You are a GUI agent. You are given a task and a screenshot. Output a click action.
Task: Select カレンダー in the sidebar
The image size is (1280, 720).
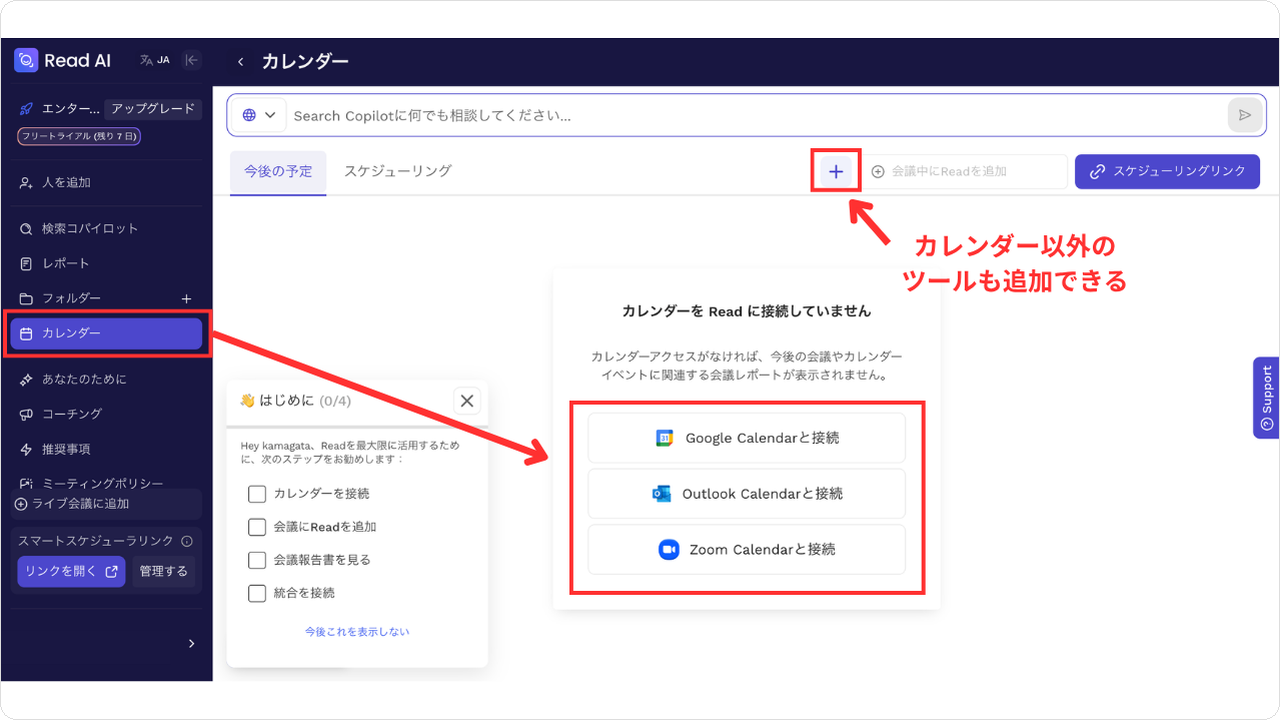click(107, 334)
